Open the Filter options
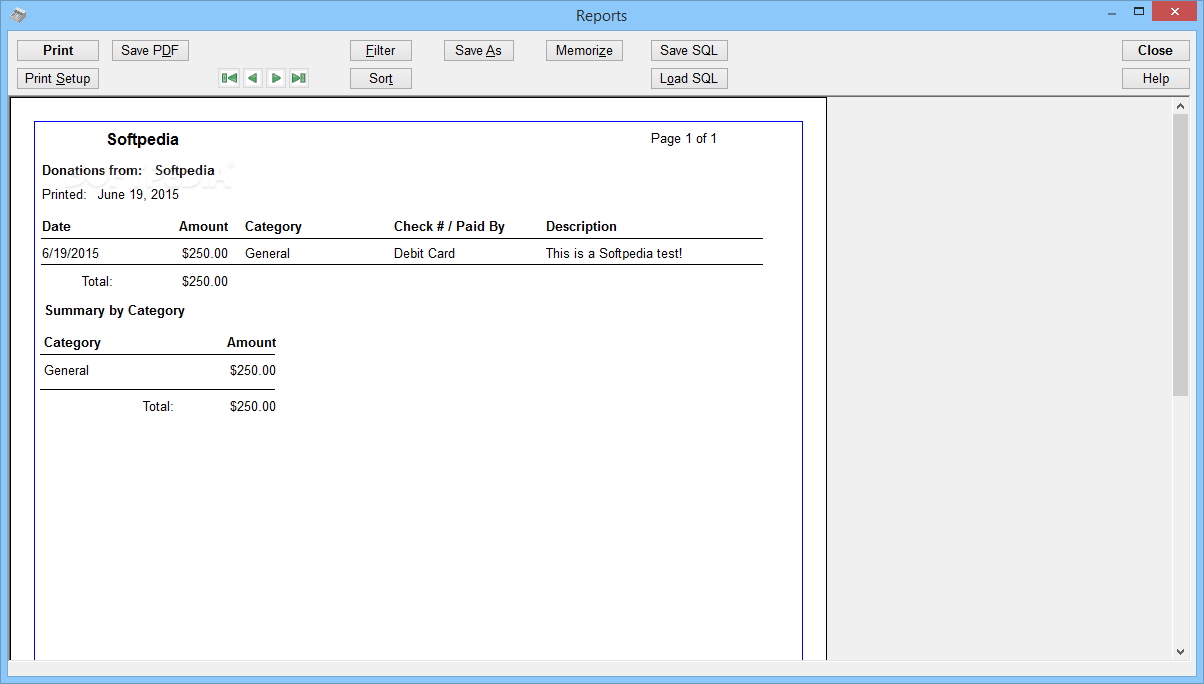Viewport: 1204px width, 684px height. (x=381, y=50)
